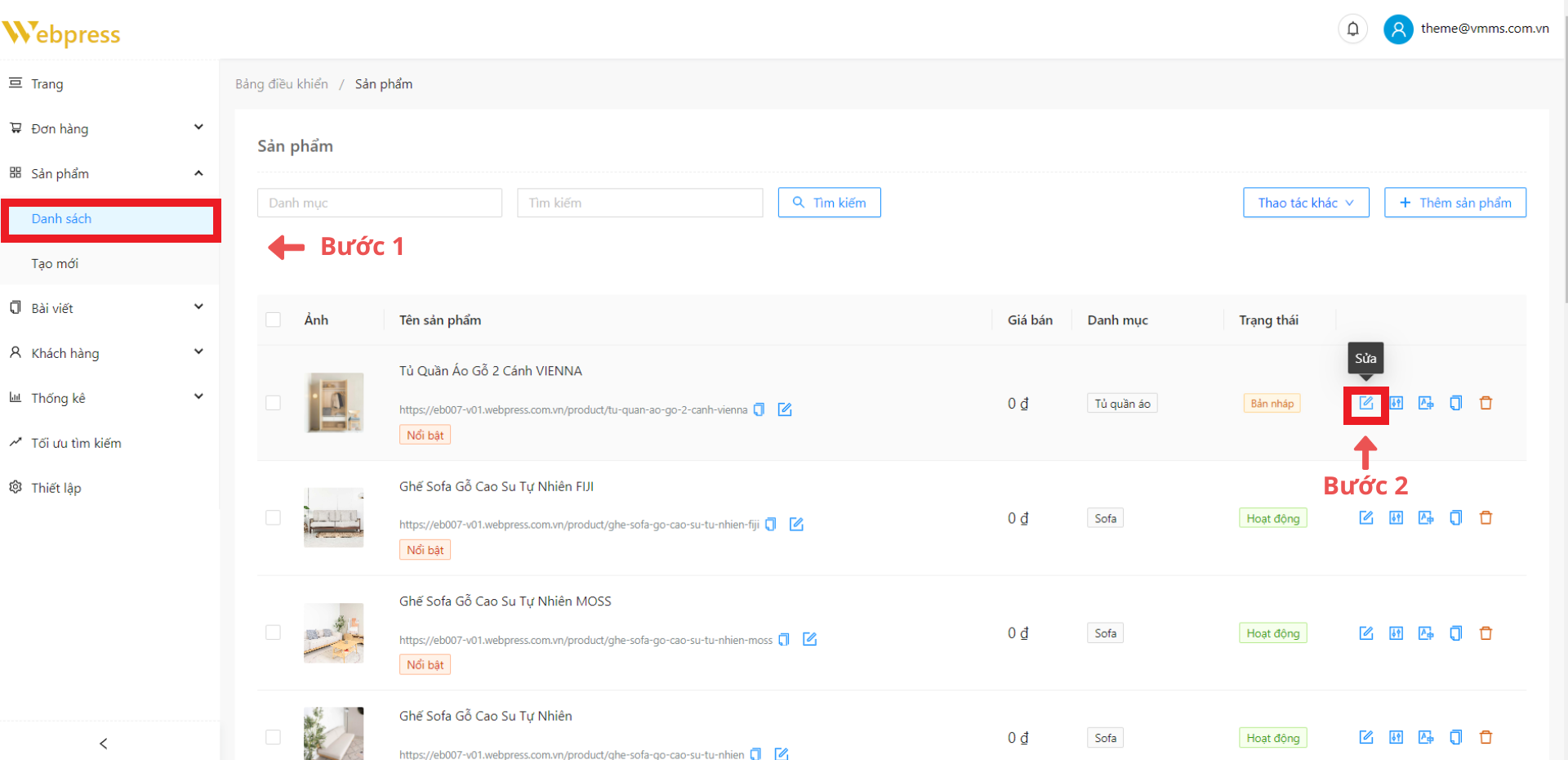This screenshot has width=1568, height=760.
Task: Check the box for Tủ Quần Áo Gỗ VIENNA
Action: (274, 403)
